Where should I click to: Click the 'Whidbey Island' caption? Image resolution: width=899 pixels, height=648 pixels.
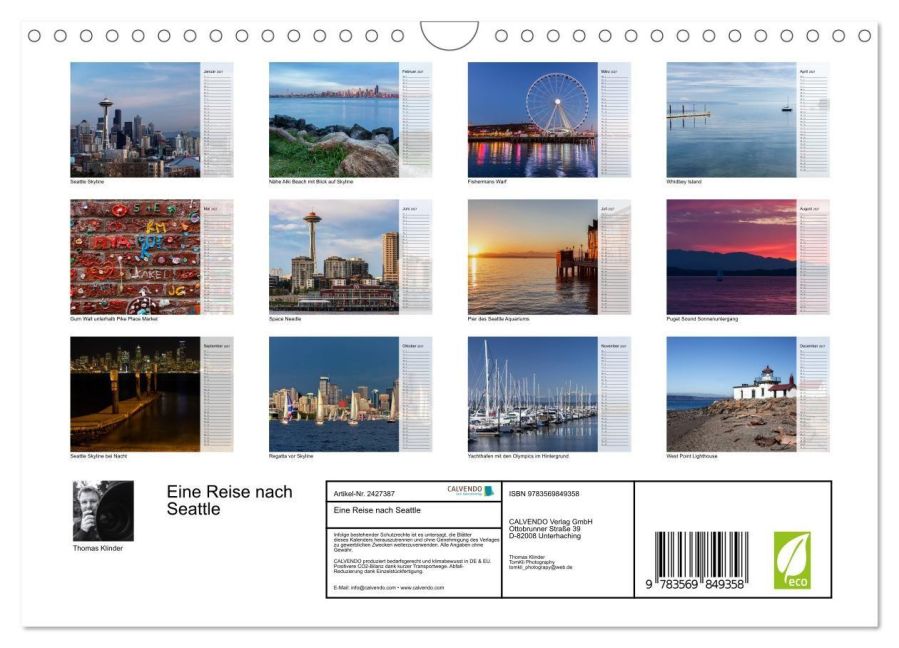point(683,182)
